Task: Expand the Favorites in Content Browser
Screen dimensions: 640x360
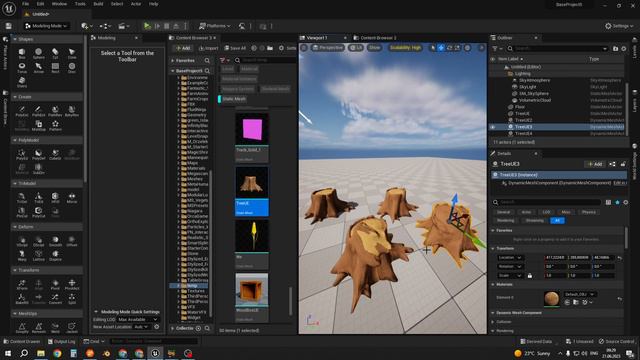Action: pos(173,60)
